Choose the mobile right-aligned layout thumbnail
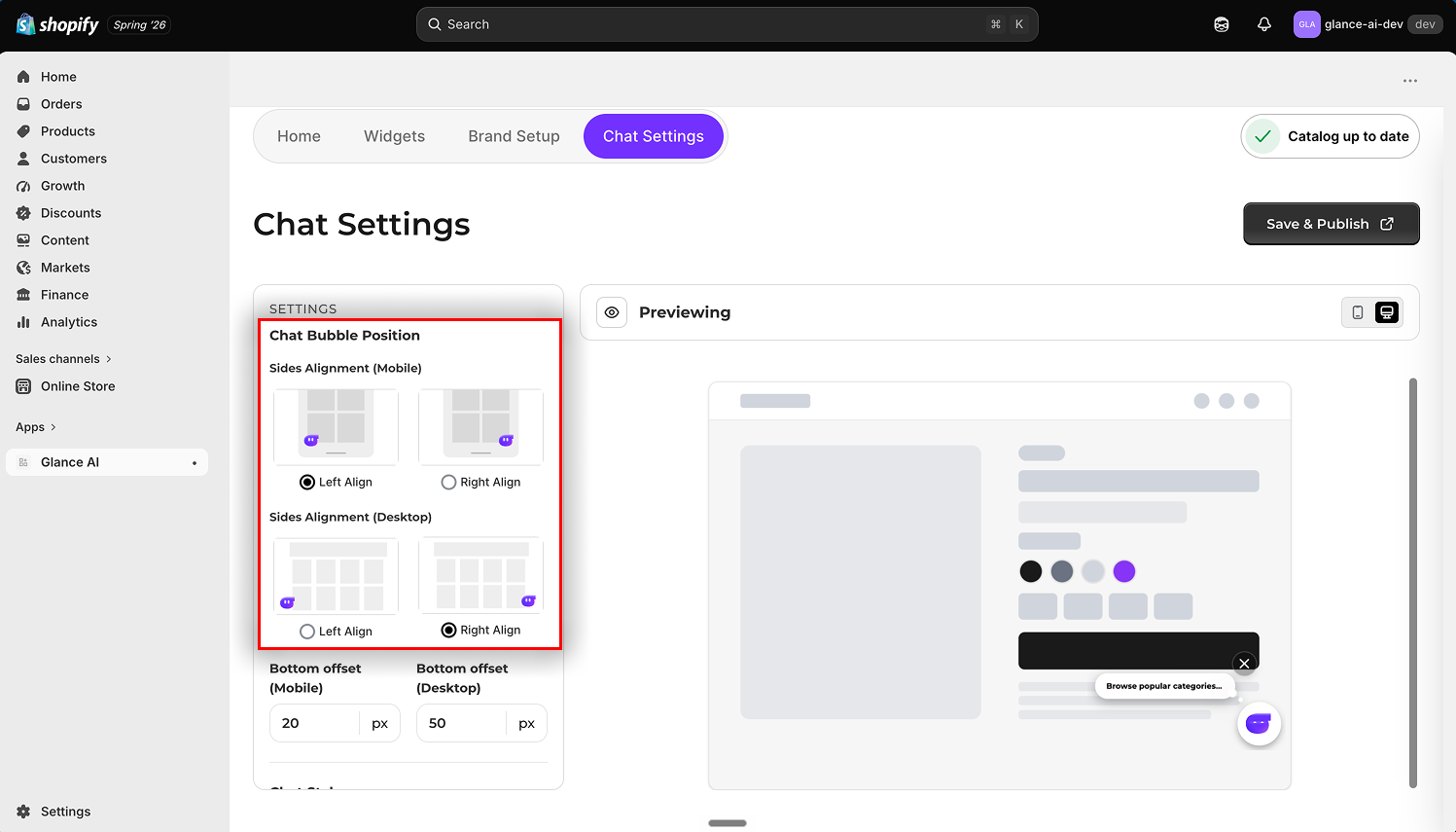 click(x=480, y=427)
